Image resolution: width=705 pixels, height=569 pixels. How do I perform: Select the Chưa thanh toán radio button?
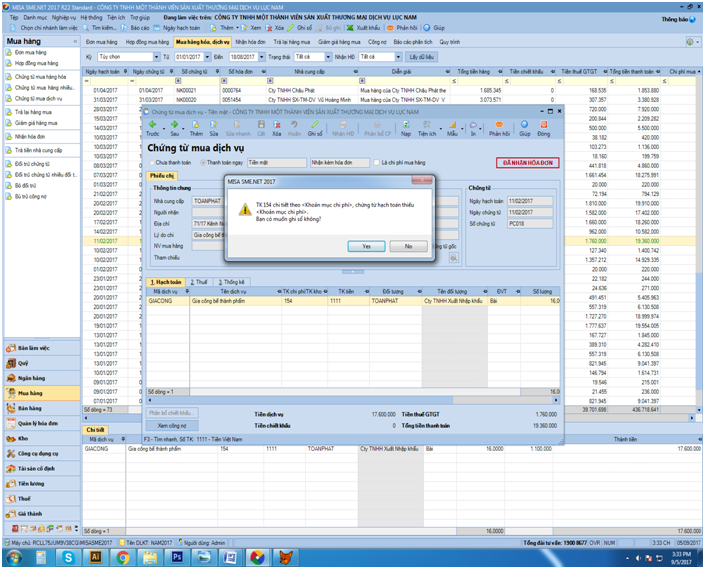(152, 163)
